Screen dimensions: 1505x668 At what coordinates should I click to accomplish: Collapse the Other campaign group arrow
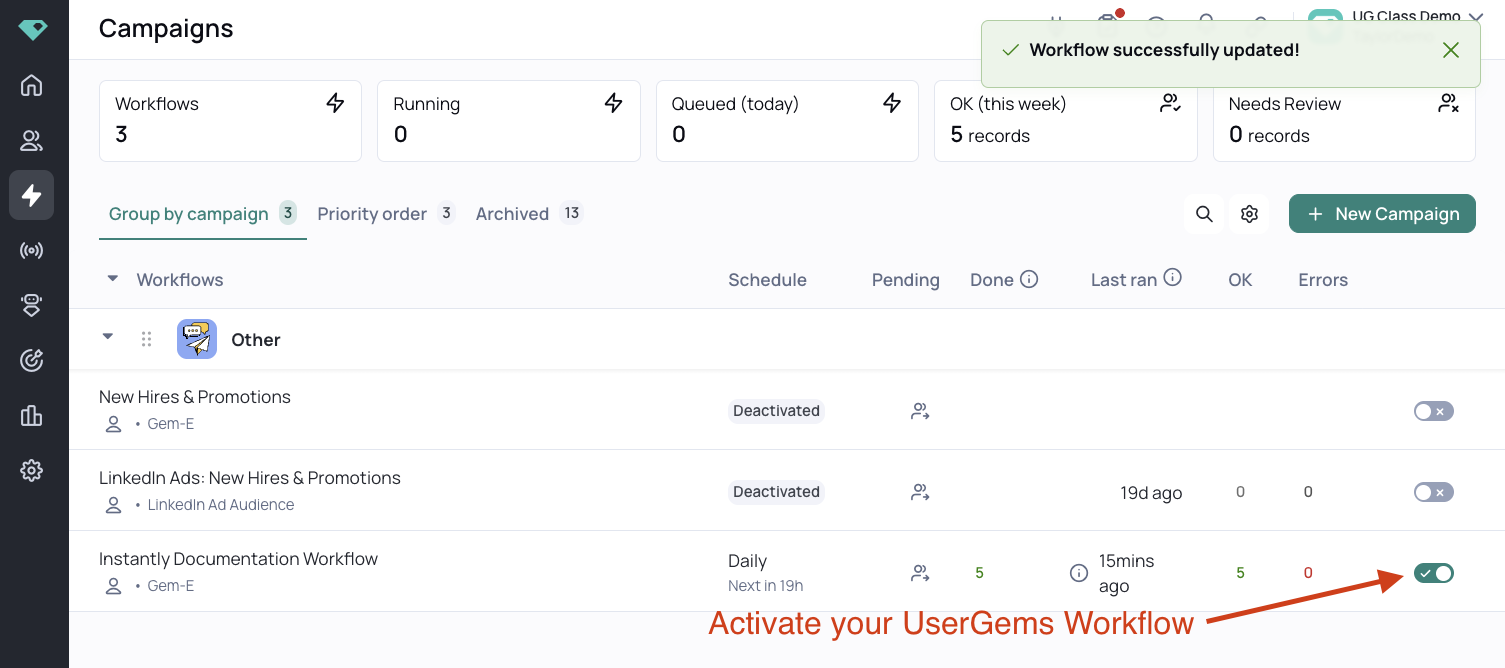[x=108, y=337]
